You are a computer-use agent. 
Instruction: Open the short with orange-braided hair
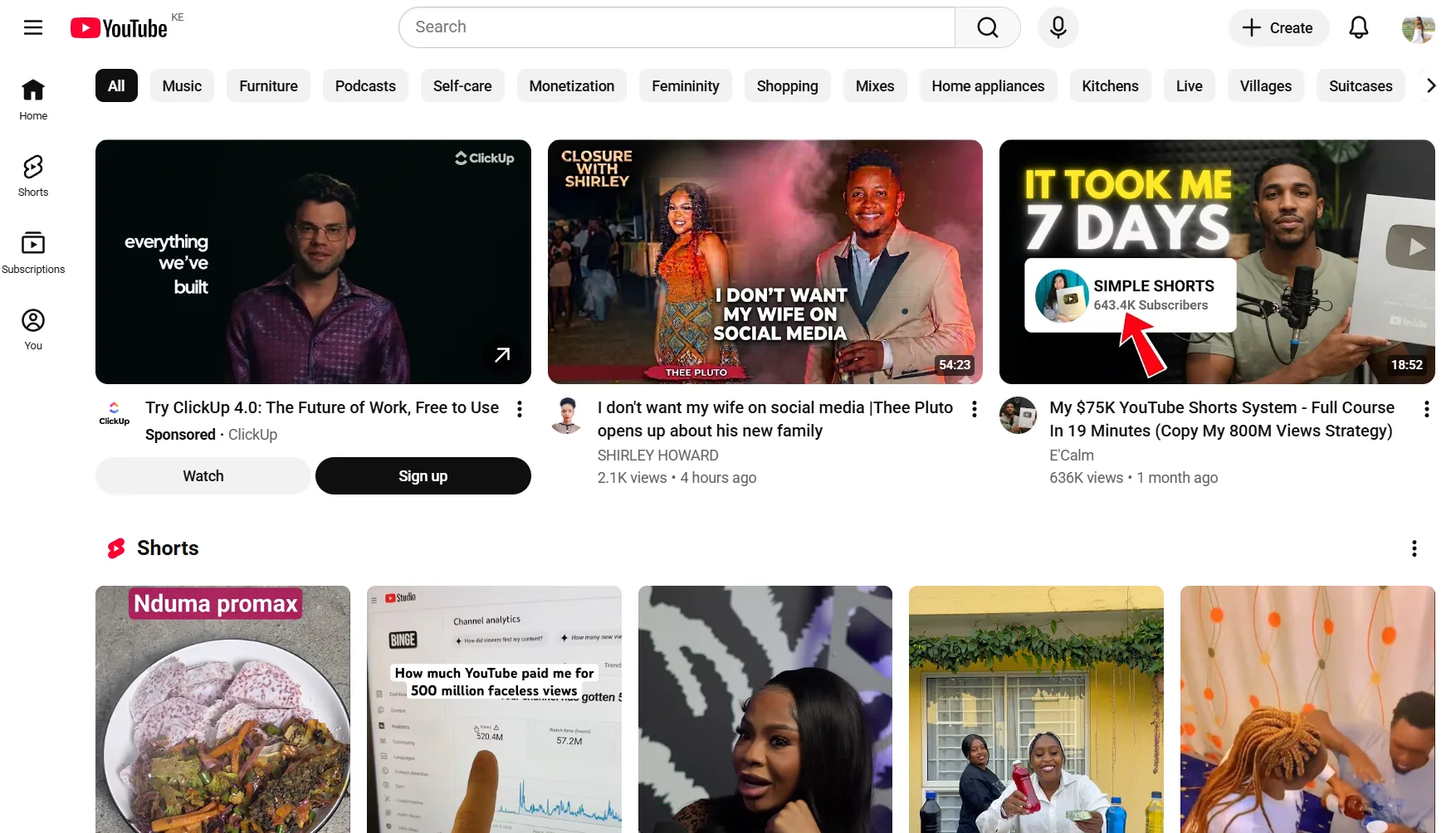(x=1307, y=709)
